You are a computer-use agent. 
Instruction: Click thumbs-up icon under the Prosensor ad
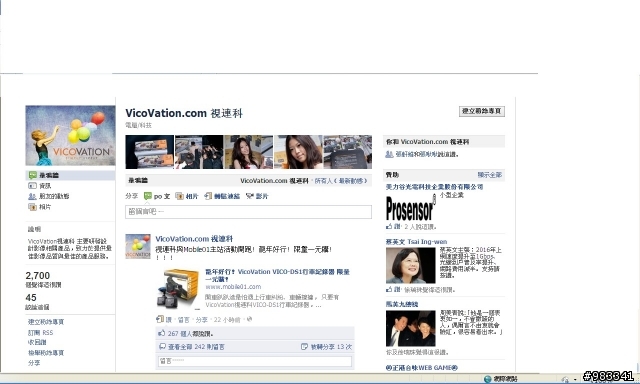pyautogui.click(x=389, y=226)
